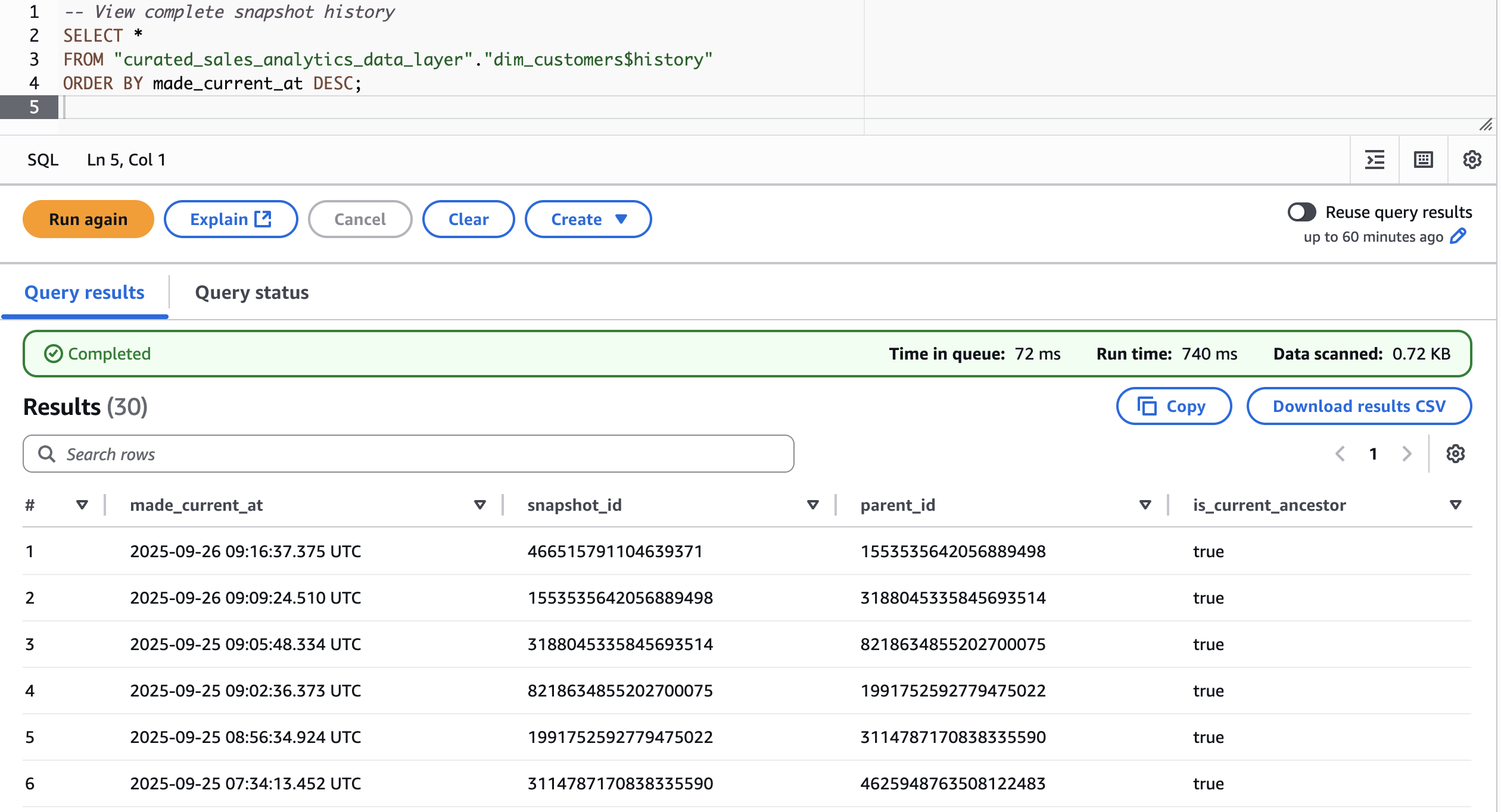Edit reuse time with pencil icon
The width and height of the screenshot is (1501, 812).
pyautogui.click(x=1458, y=236)
